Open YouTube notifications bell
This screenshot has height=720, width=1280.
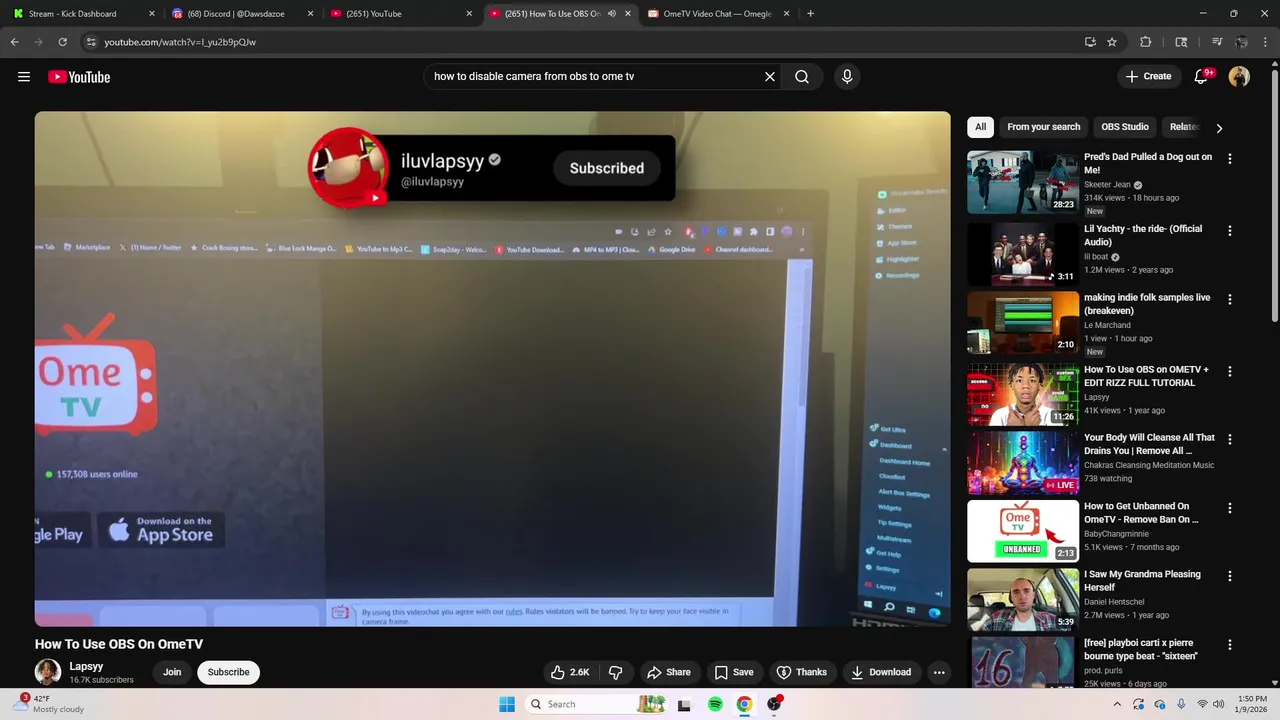pyautogui.click(x=1202, y=76)
